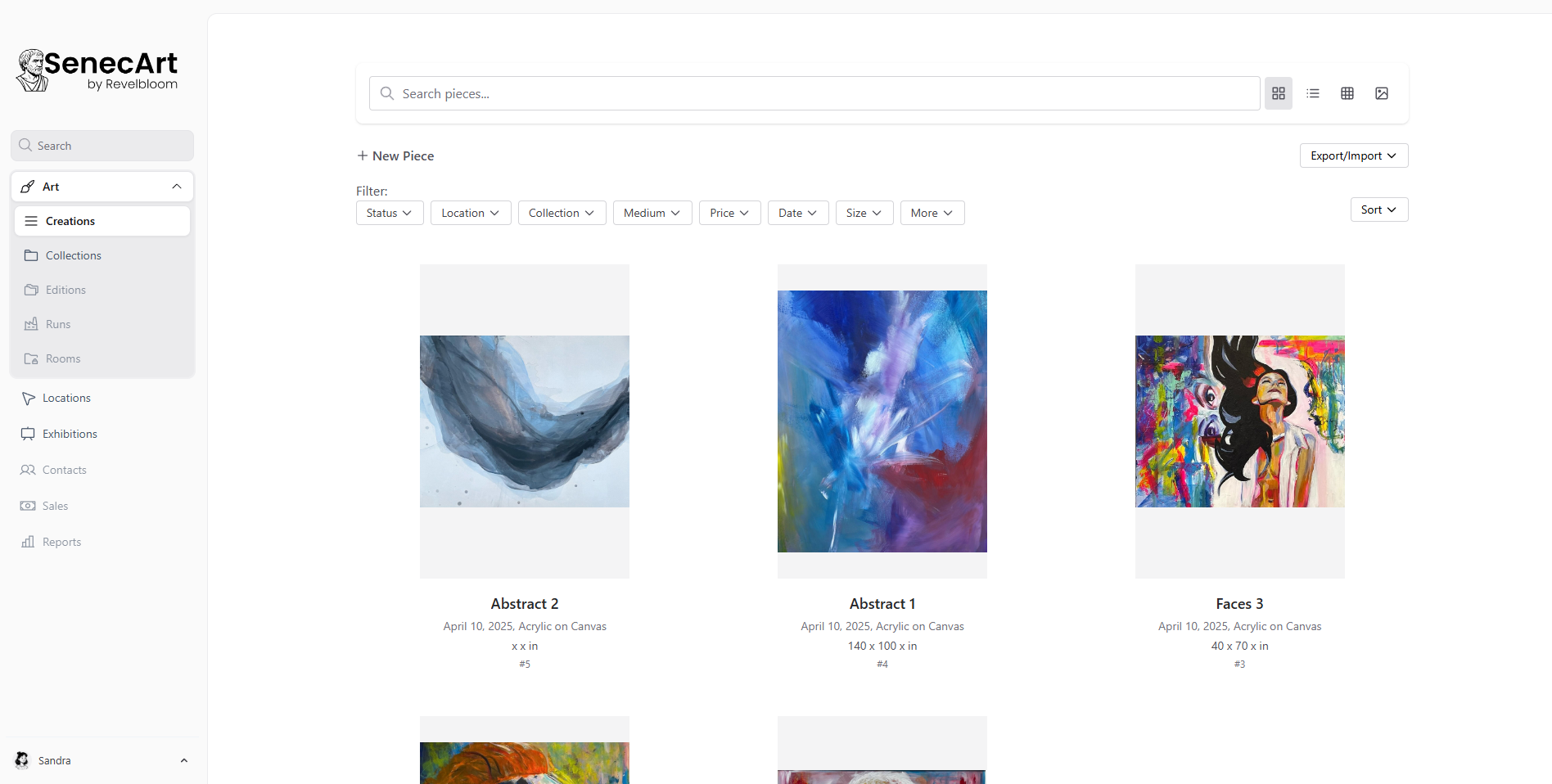Open the Sales page

coord(55,507)
